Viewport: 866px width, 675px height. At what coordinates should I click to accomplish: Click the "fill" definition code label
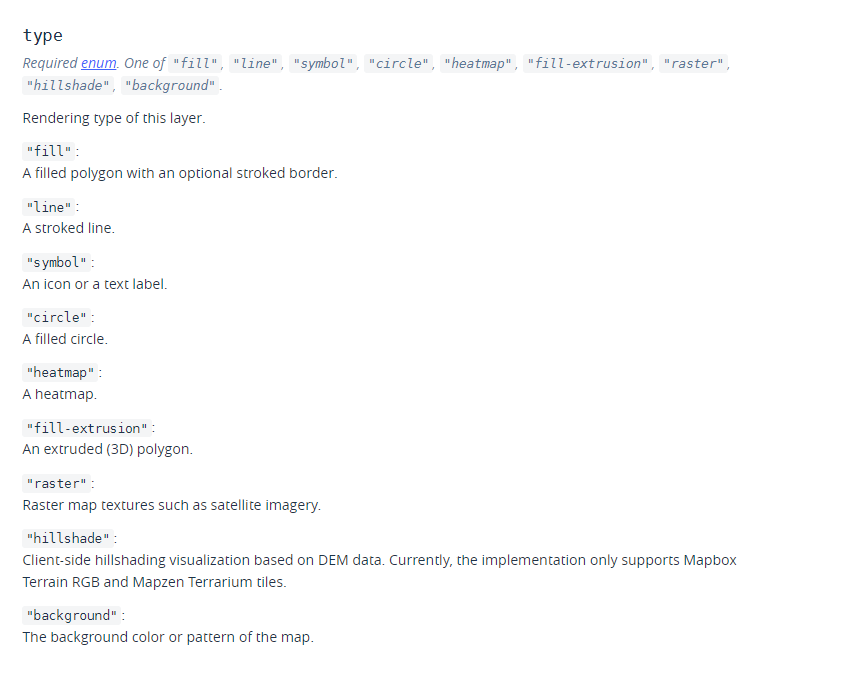49,151
